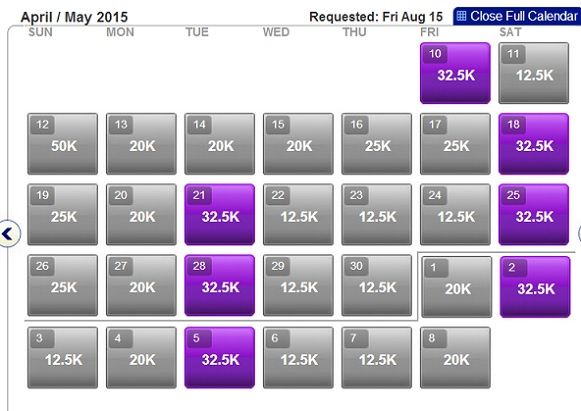This screenshot has height=411, width=581.
Task: Select April 30 for 12.5K
Action: pos(376,285)
